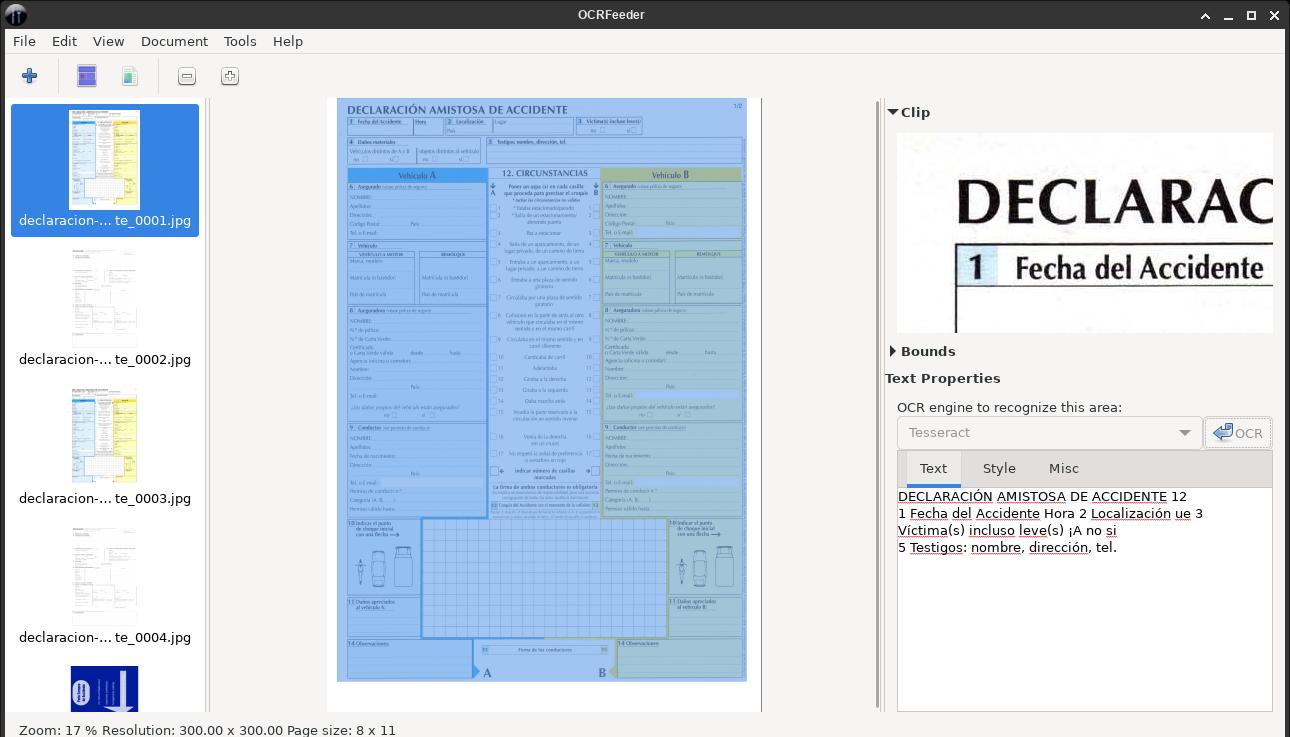Switch to the Text tab

click(x=933, y=468)
